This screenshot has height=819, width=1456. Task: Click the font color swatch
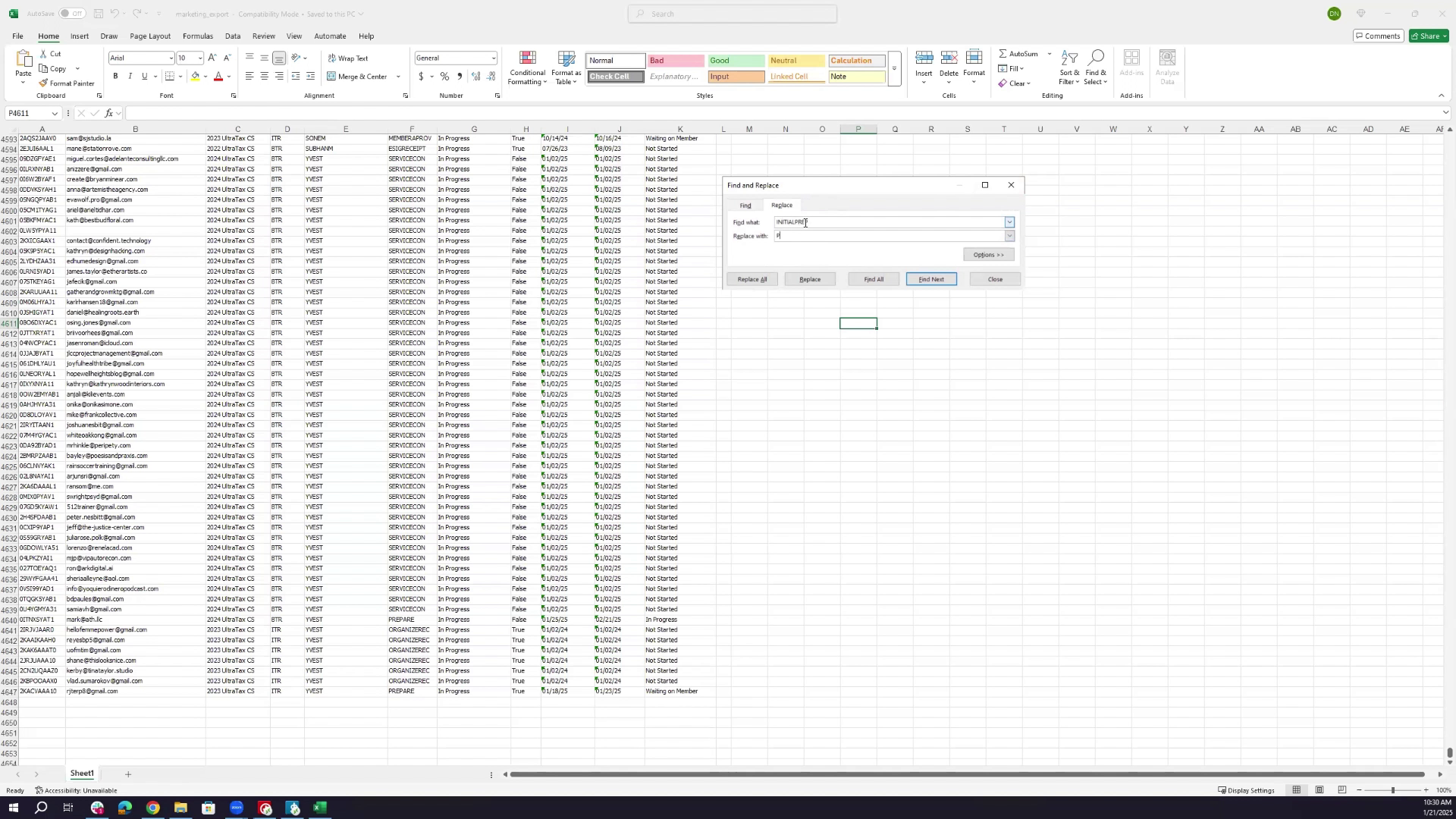(x=218, y=77)
